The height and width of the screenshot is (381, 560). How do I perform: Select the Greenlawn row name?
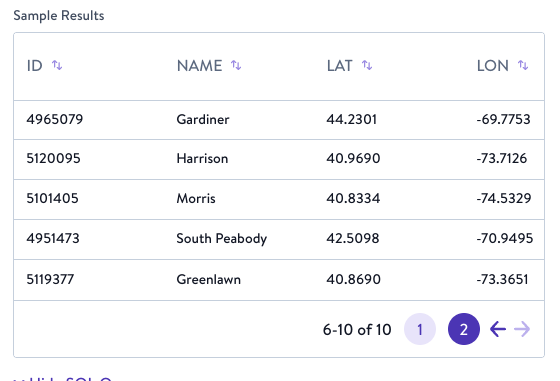[x=209, y=279]
